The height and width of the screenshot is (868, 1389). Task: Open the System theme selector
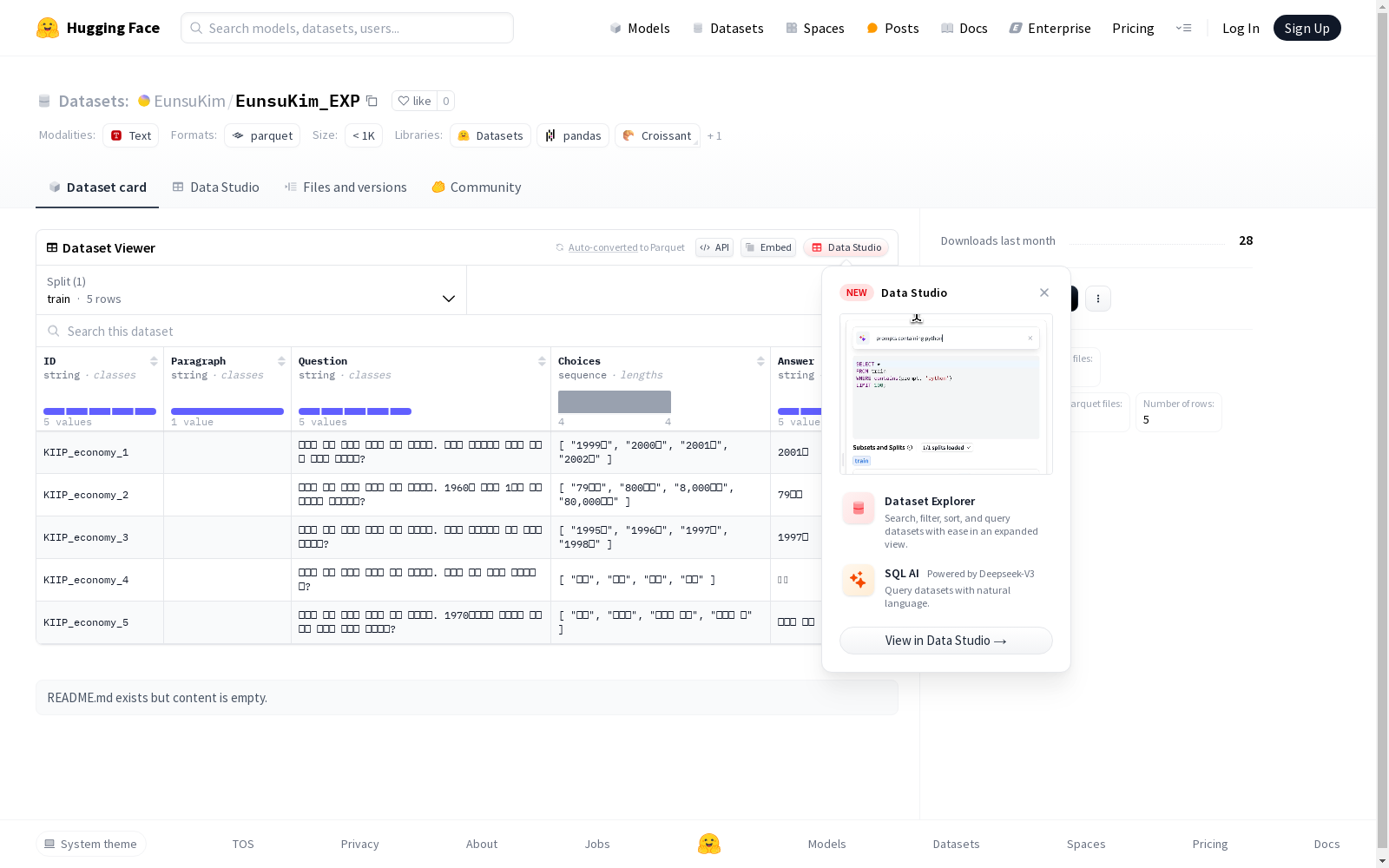coord(91,844)
